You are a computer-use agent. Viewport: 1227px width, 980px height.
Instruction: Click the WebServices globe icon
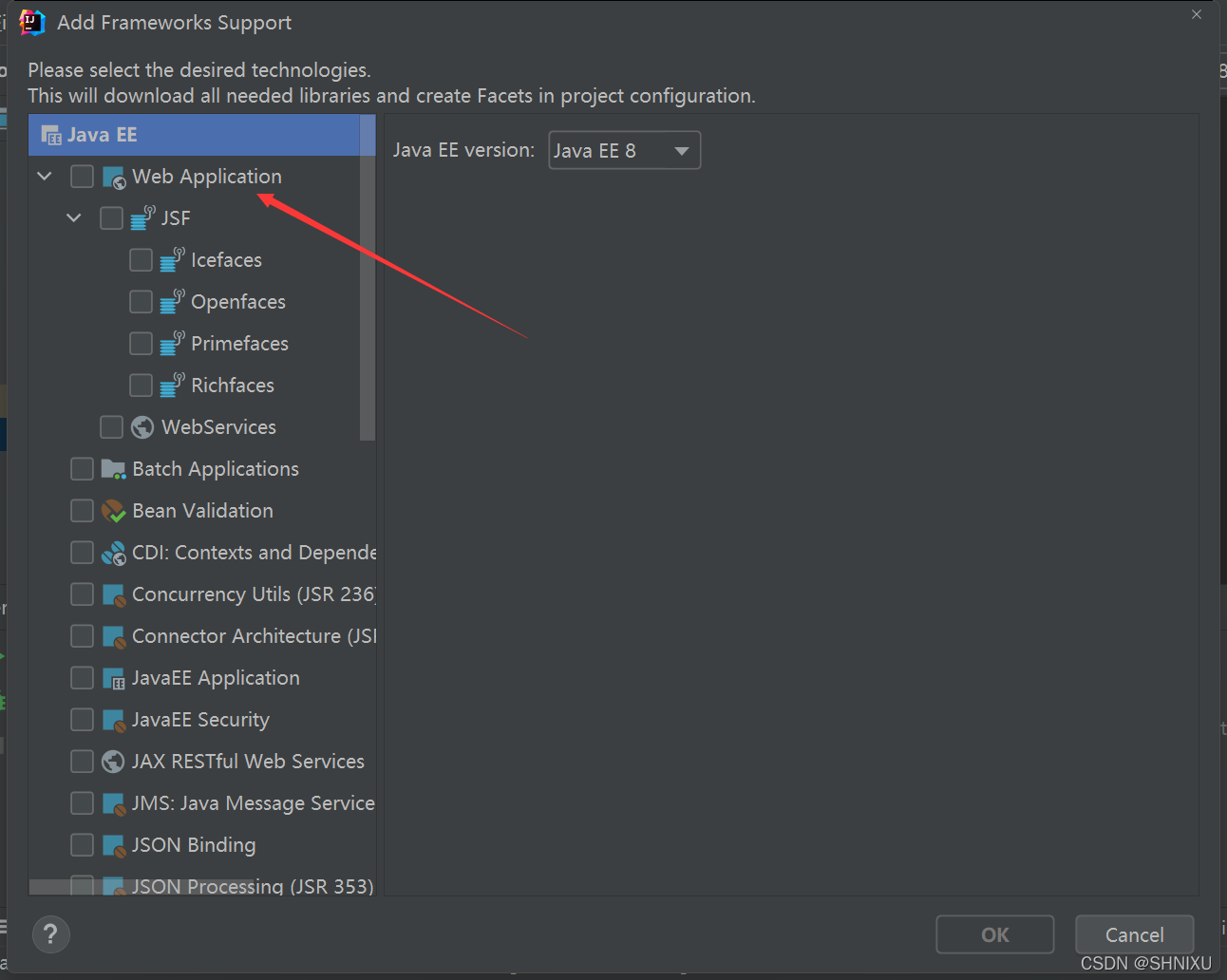tap(142, 427)
